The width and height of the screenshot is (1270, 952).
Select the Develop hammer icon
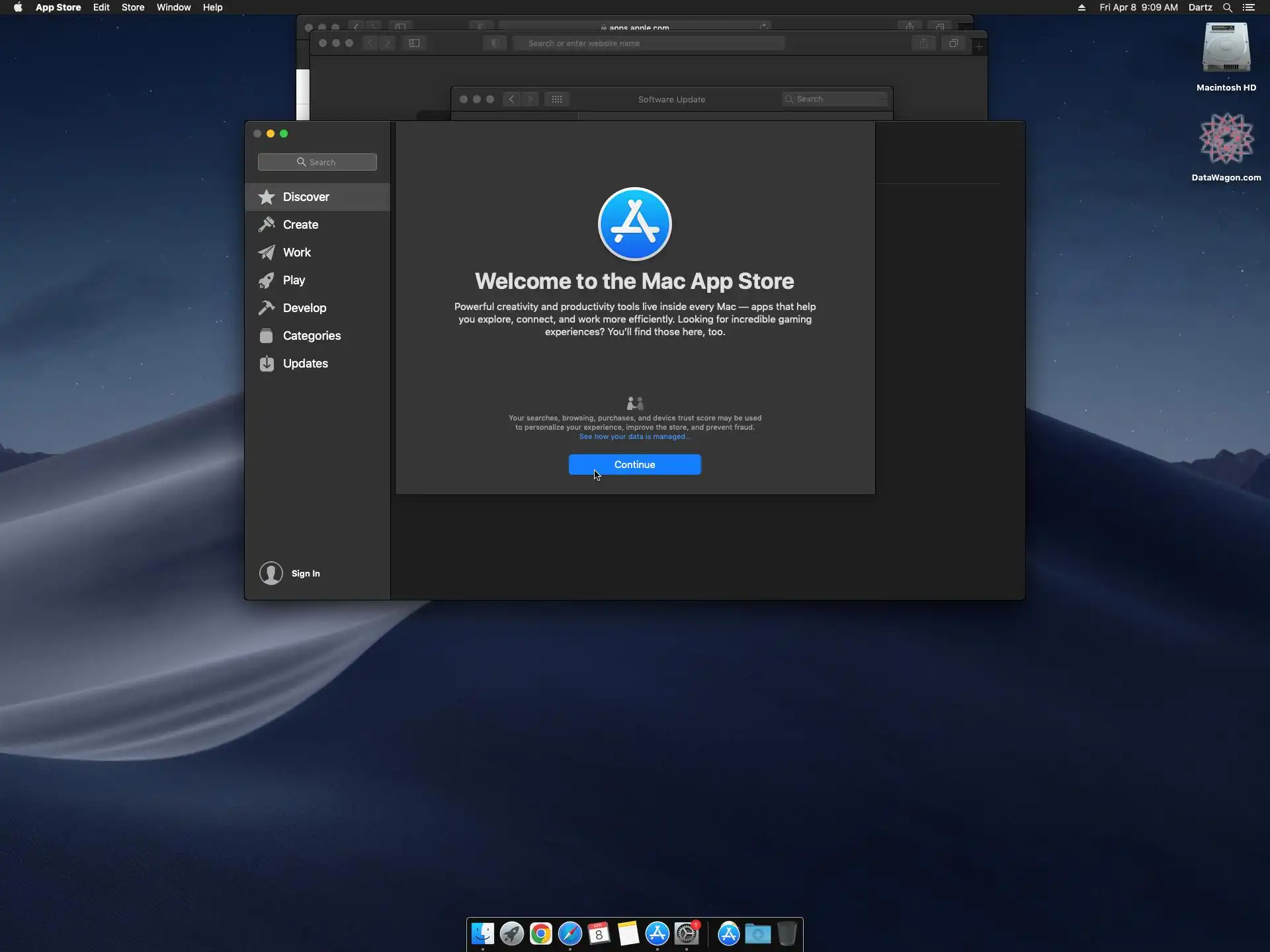click(x=267, y=308)
